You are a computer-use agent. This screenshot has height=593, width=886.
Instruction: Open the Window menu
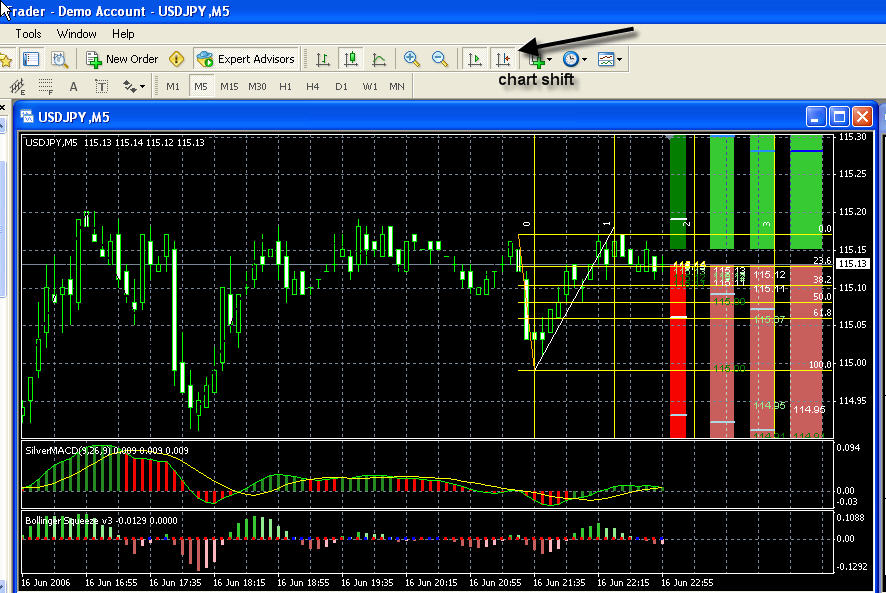pos(77,34)
